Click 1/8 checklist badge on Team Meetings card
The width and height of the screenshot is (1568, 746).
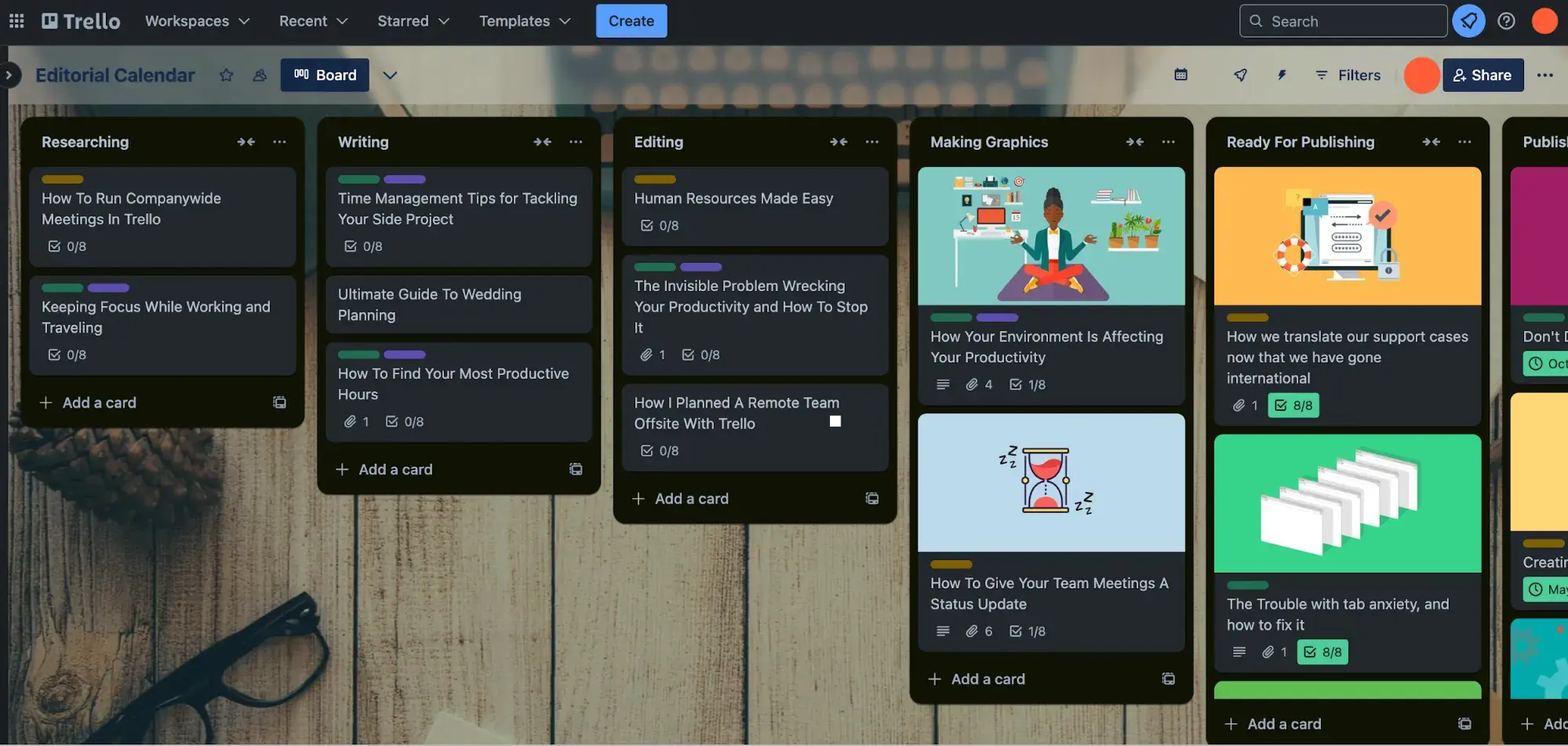coord(1028,631)
